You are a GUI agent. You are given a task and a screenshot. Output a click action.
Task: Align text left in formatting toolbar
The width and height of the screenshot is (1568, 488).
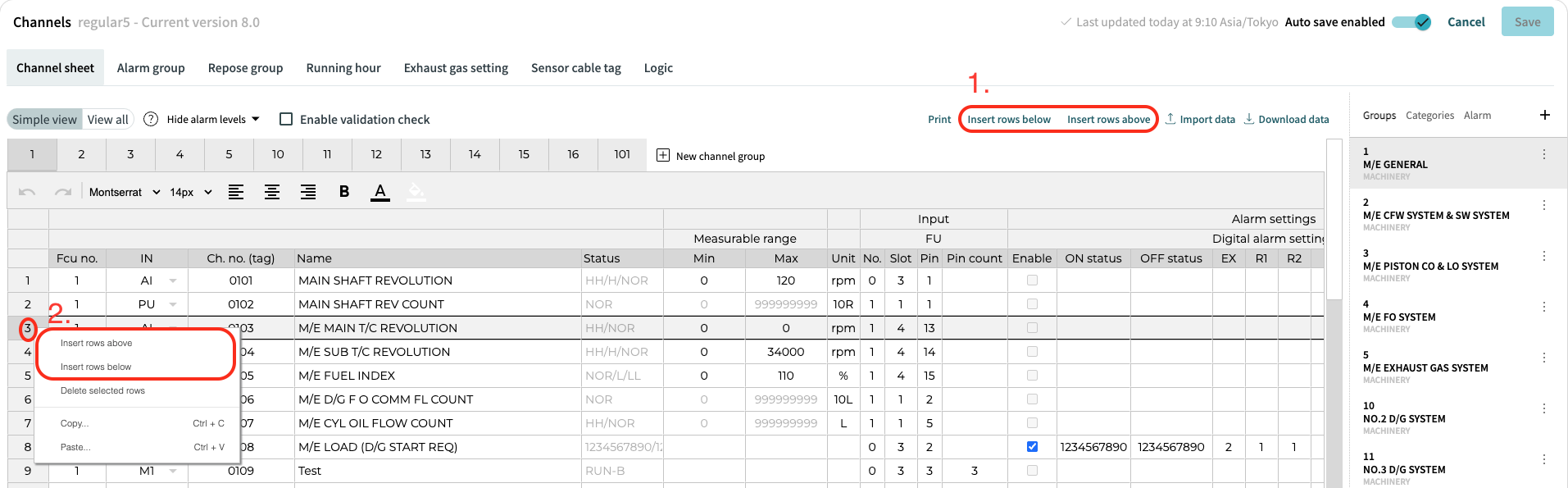click(x=236, y=192)
